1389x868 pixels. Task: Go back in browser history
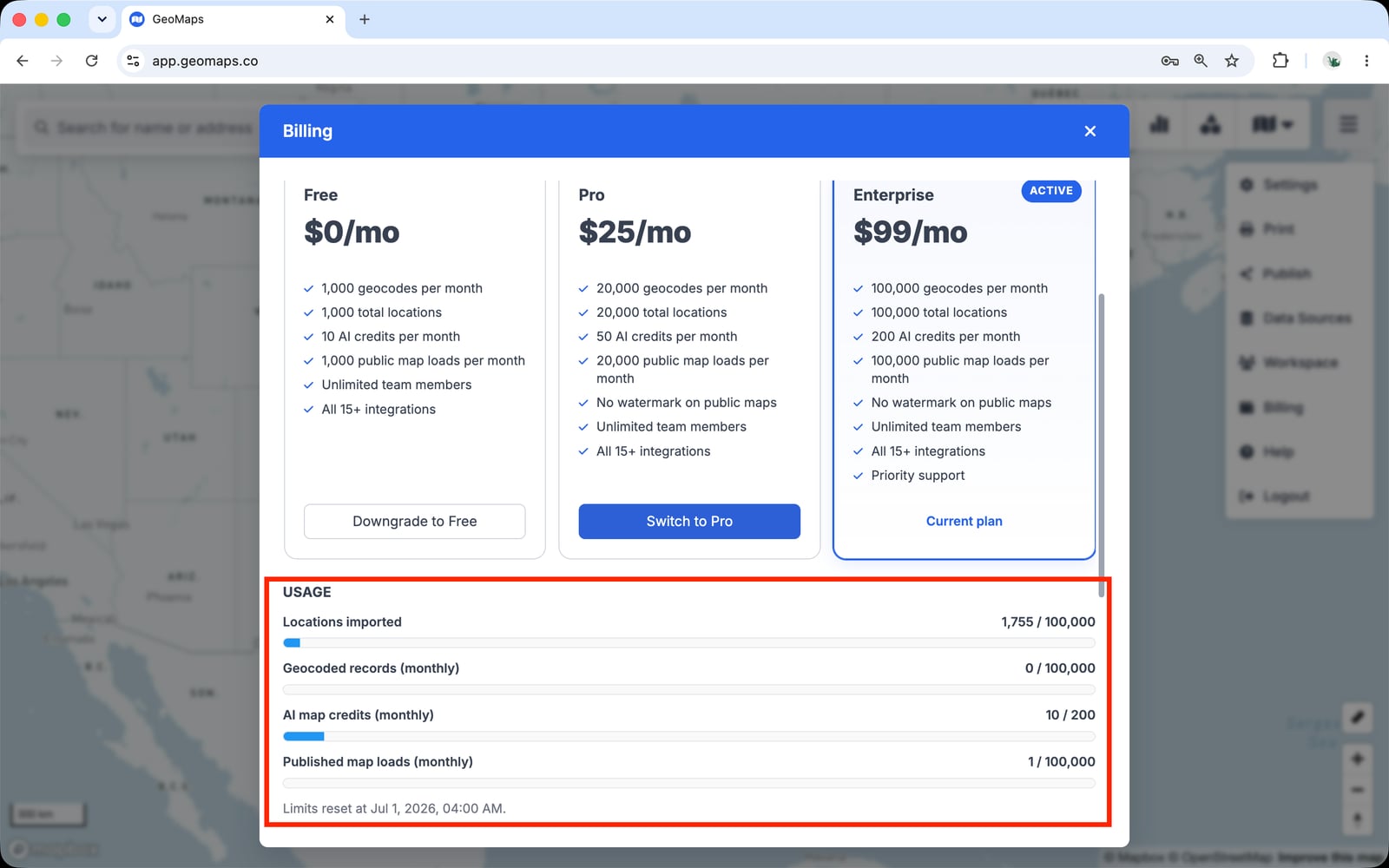[23, 61]
